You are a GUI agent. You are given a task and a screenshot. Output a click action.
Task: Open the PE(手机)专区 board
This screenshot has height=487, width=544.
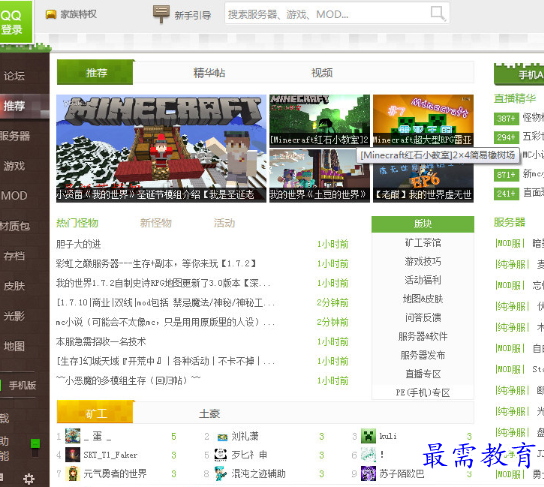click(x=423, y=392)
